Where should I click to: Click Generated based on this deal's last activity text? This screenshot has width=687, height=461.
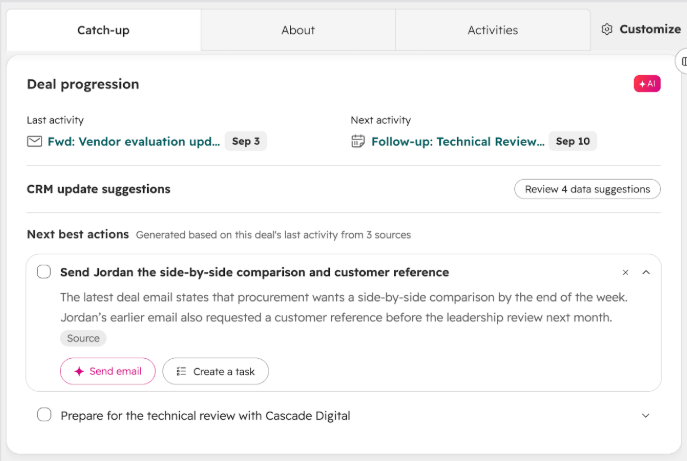(273, 235)
